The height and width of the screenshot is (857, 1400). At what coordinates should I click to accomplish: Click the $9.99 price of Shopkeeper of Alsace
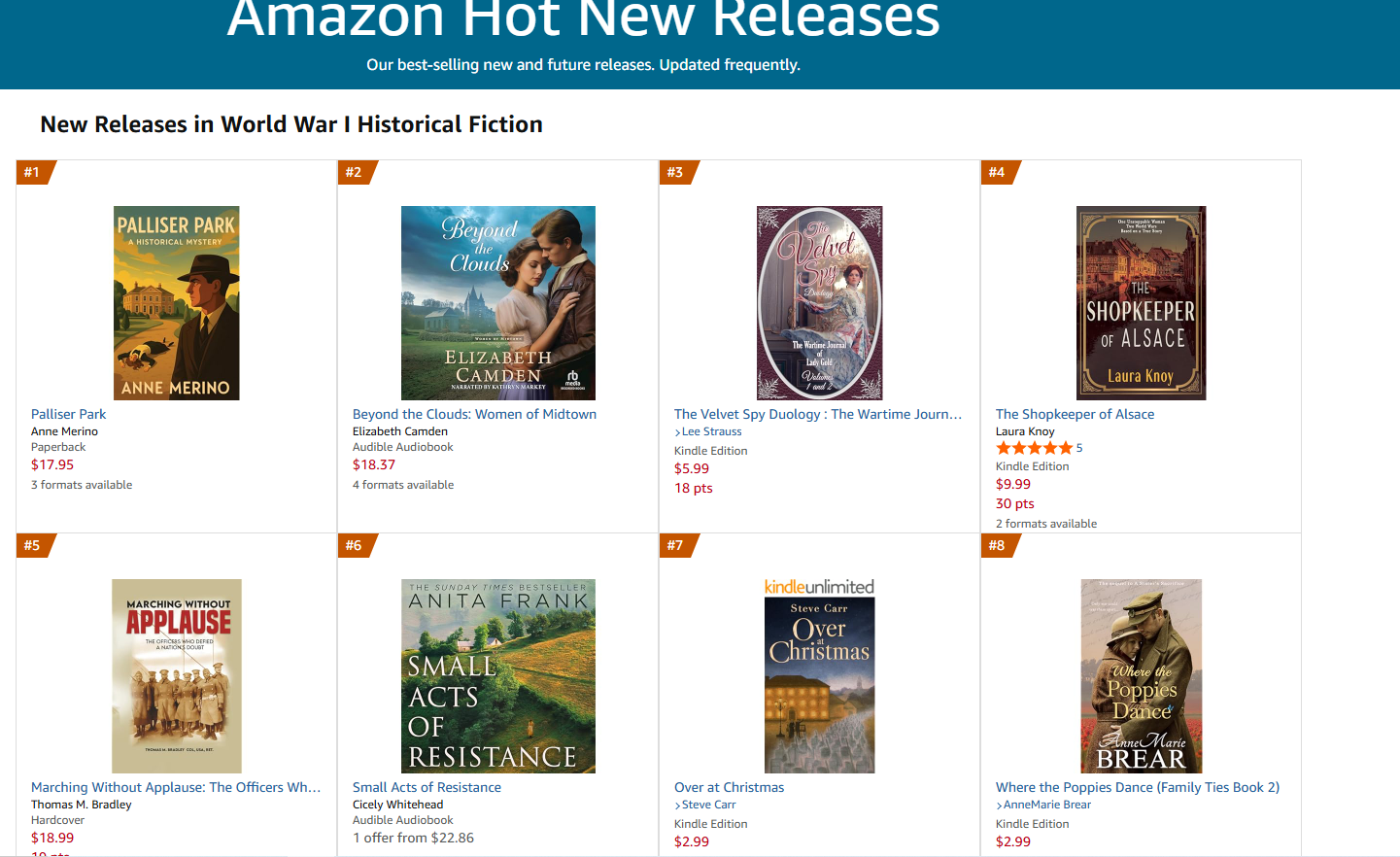click(1013, 484)
